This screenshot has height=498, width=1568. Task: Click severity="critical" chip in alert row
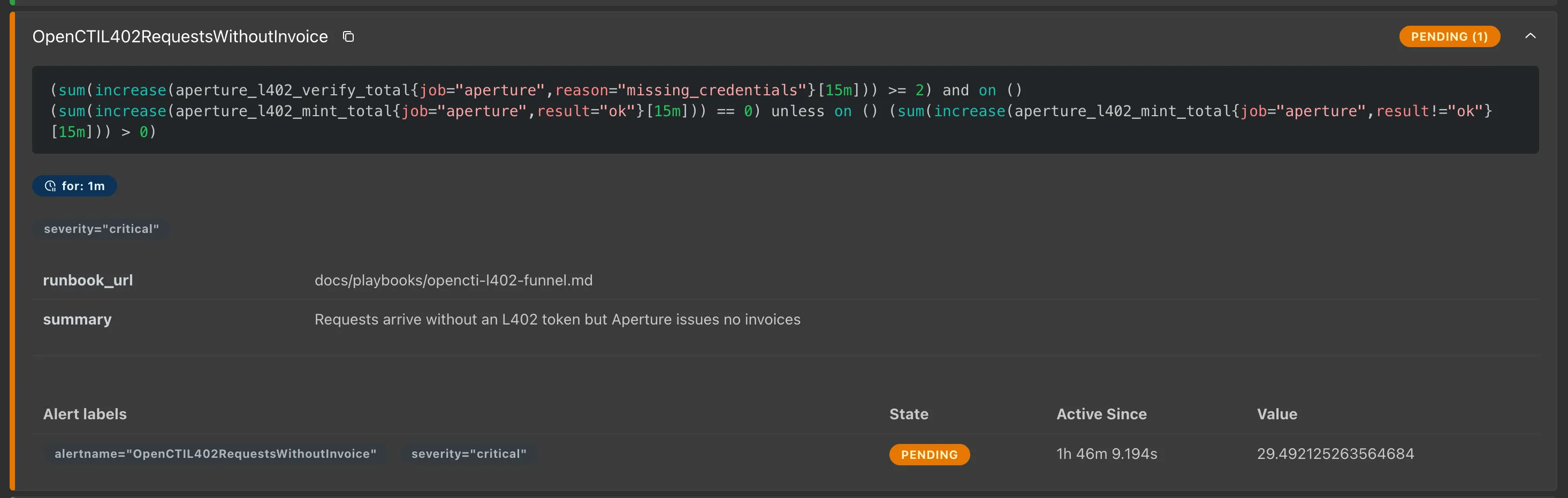point(469,454)
